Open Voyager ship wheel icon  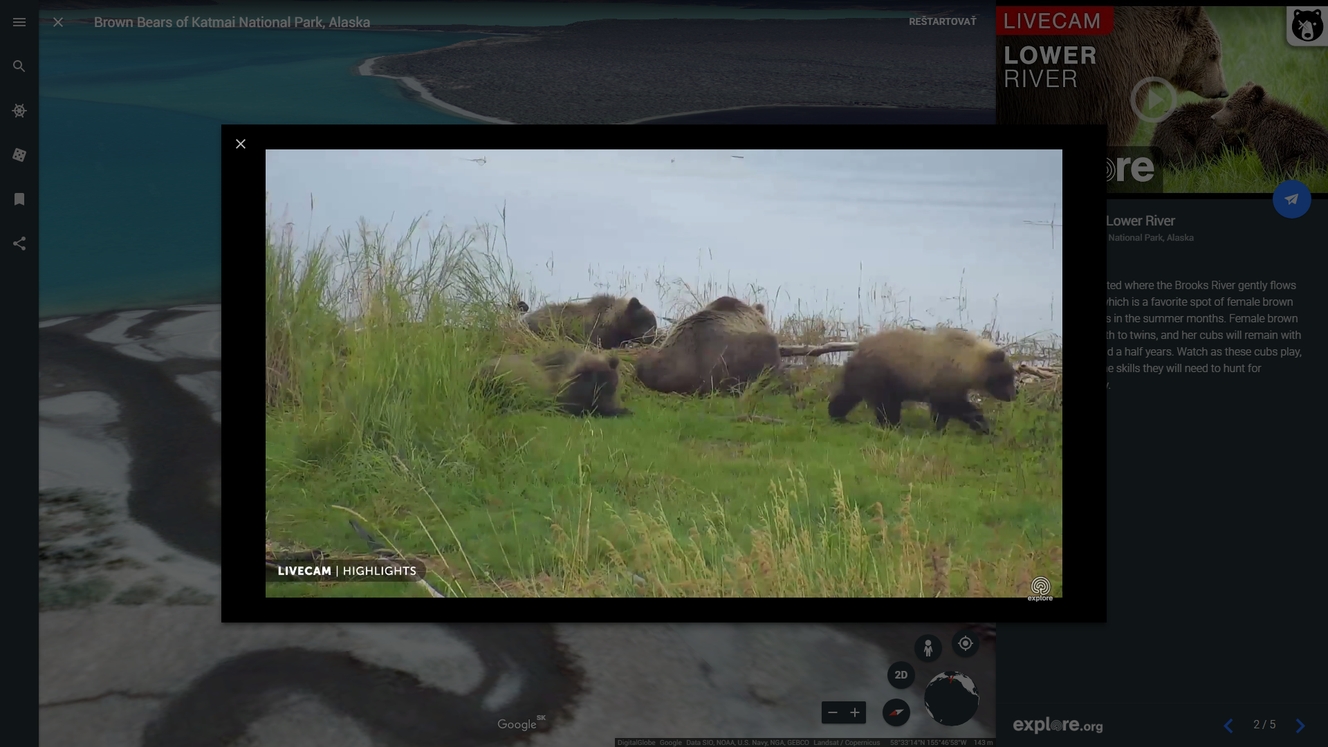(x=19, y=111)
